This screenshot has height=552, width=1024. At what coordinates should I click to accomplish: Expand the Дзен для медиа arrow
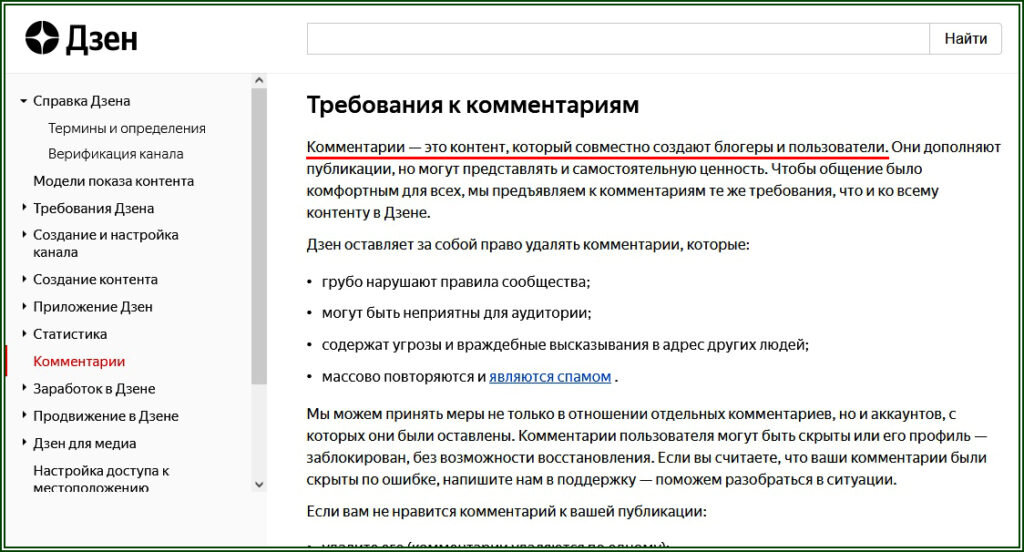[x=24, y=443]
